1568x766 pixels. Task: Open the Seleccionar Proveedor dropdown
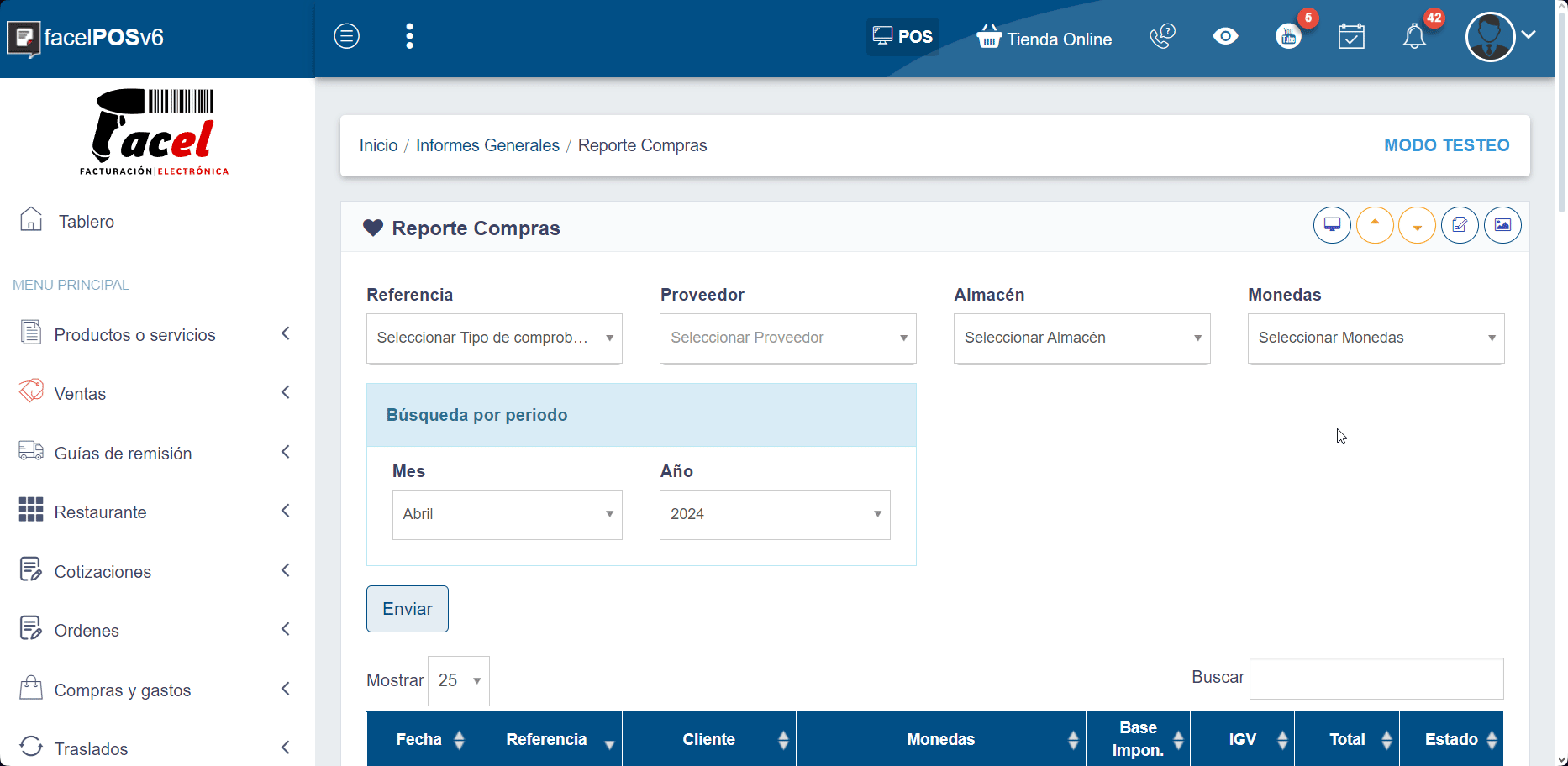click(787, 338)
